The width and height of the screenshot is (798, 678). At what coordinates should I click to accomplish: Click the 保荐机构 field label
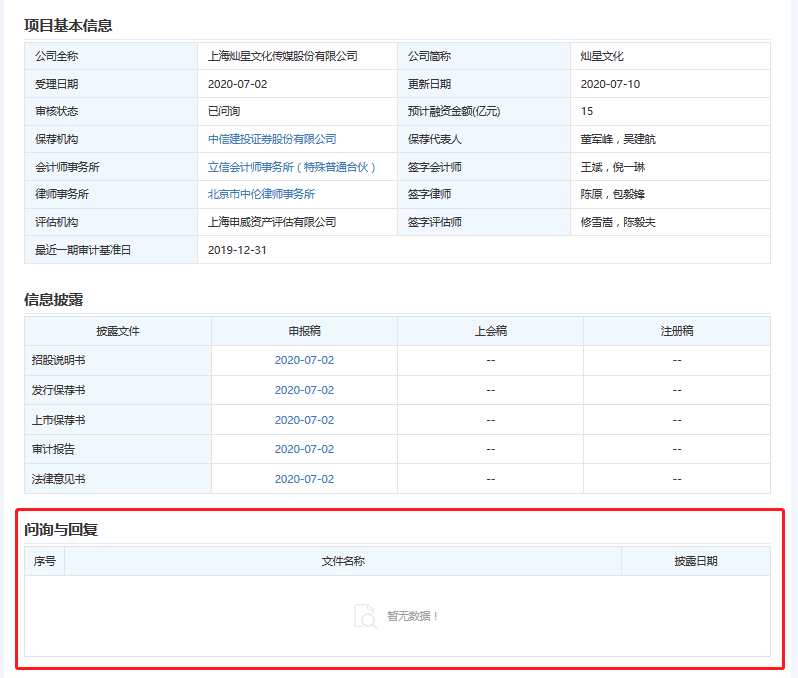coord(56,139)
